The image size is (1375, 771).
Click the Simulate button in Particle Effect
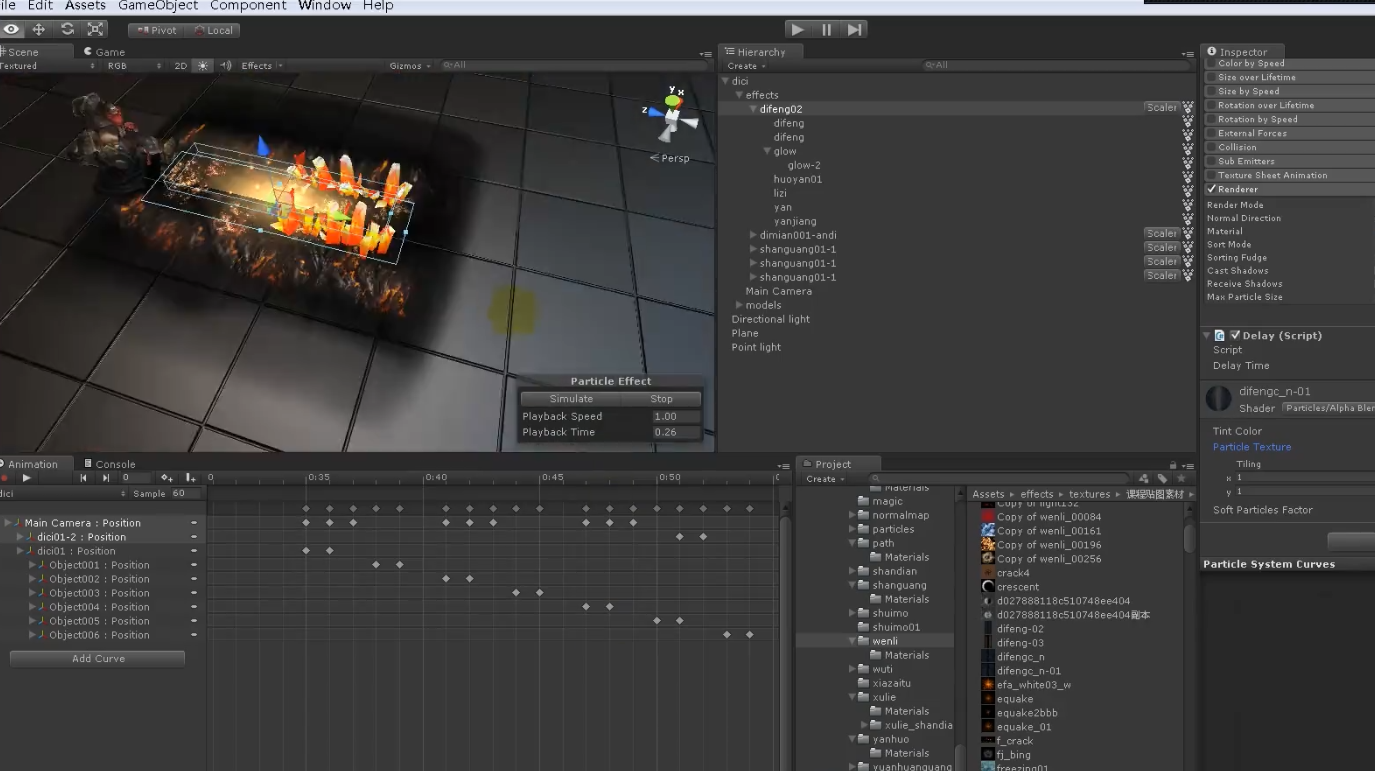pos(571,399)
